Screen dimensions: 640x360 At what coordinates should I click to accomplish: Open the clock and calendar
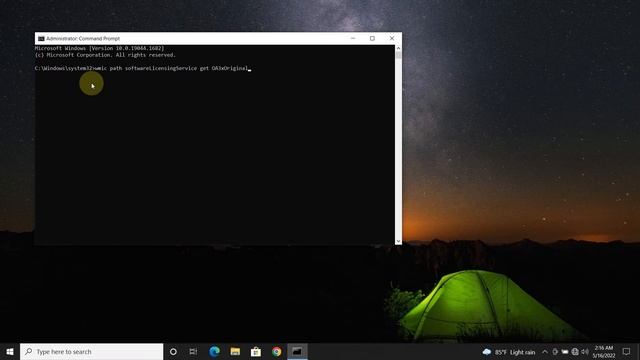click(x=604, y=352)
